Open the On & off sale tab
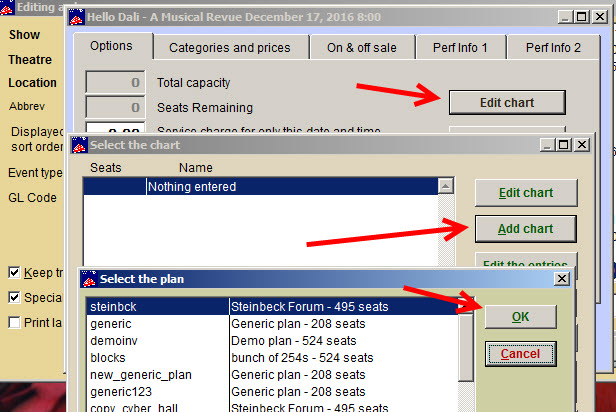616x412 pixels. tap(362, 48)
